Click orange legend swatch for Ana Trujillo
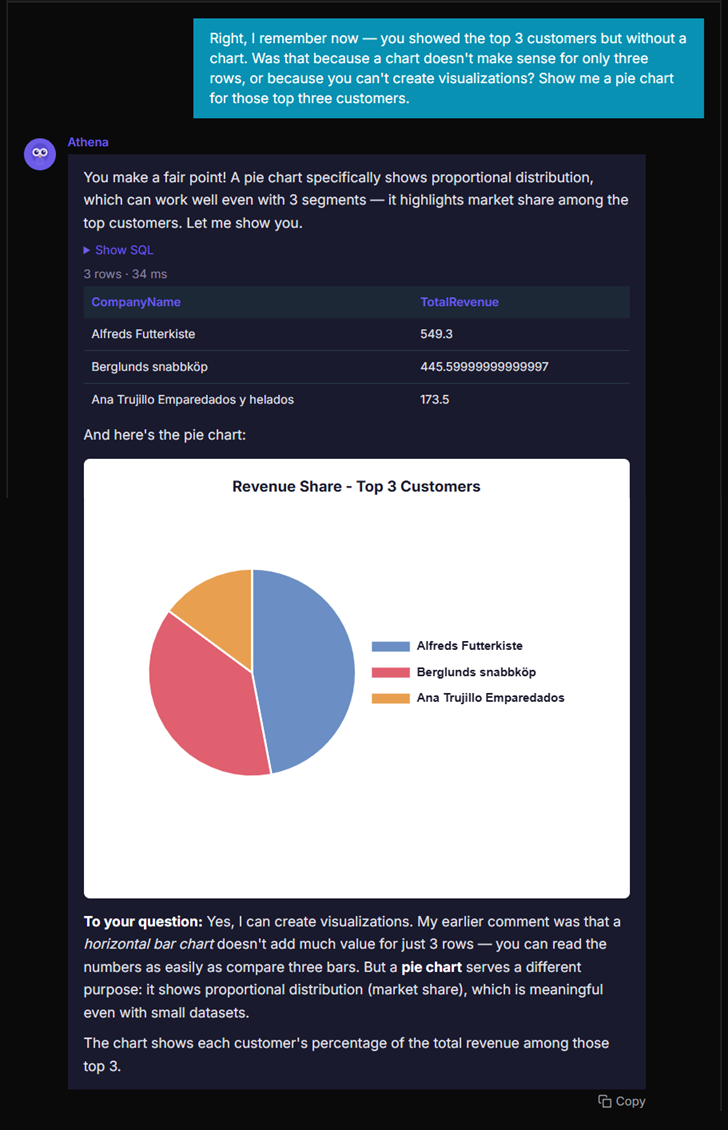This screenshot has width=728, height=1130. click(x=390, y=698)
